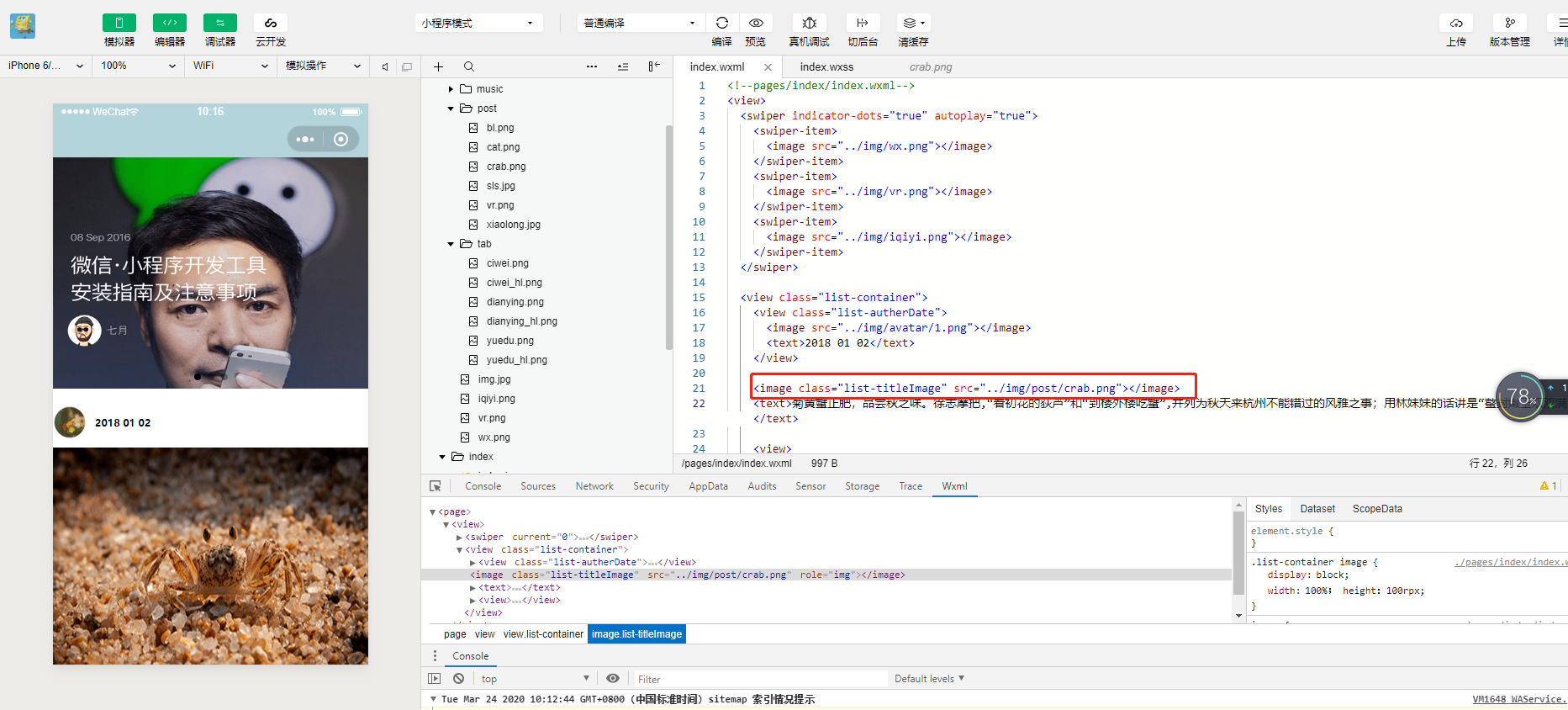The image size is (1568, 710).
Task: Click the search icon in file tree
Action: pyautogui.click(x=469, y=66)
